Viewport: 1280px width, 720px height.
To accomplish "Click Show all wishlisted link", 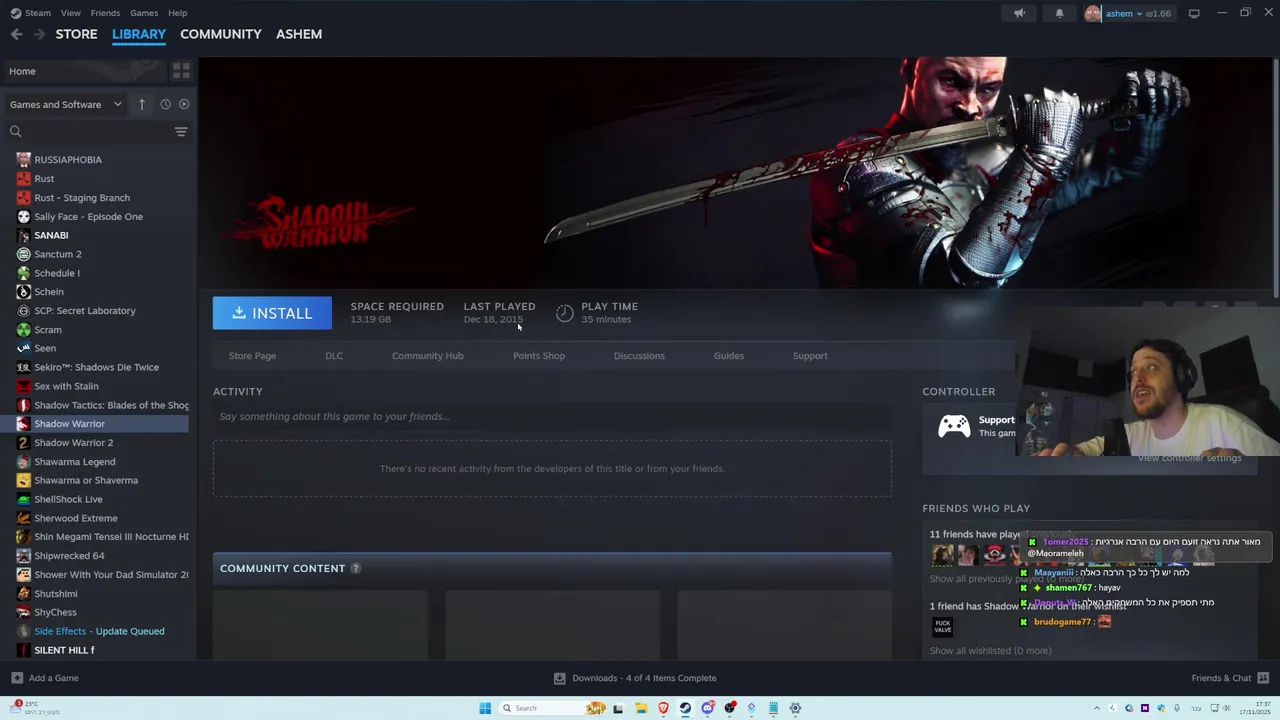I will (x=990, y=651).
